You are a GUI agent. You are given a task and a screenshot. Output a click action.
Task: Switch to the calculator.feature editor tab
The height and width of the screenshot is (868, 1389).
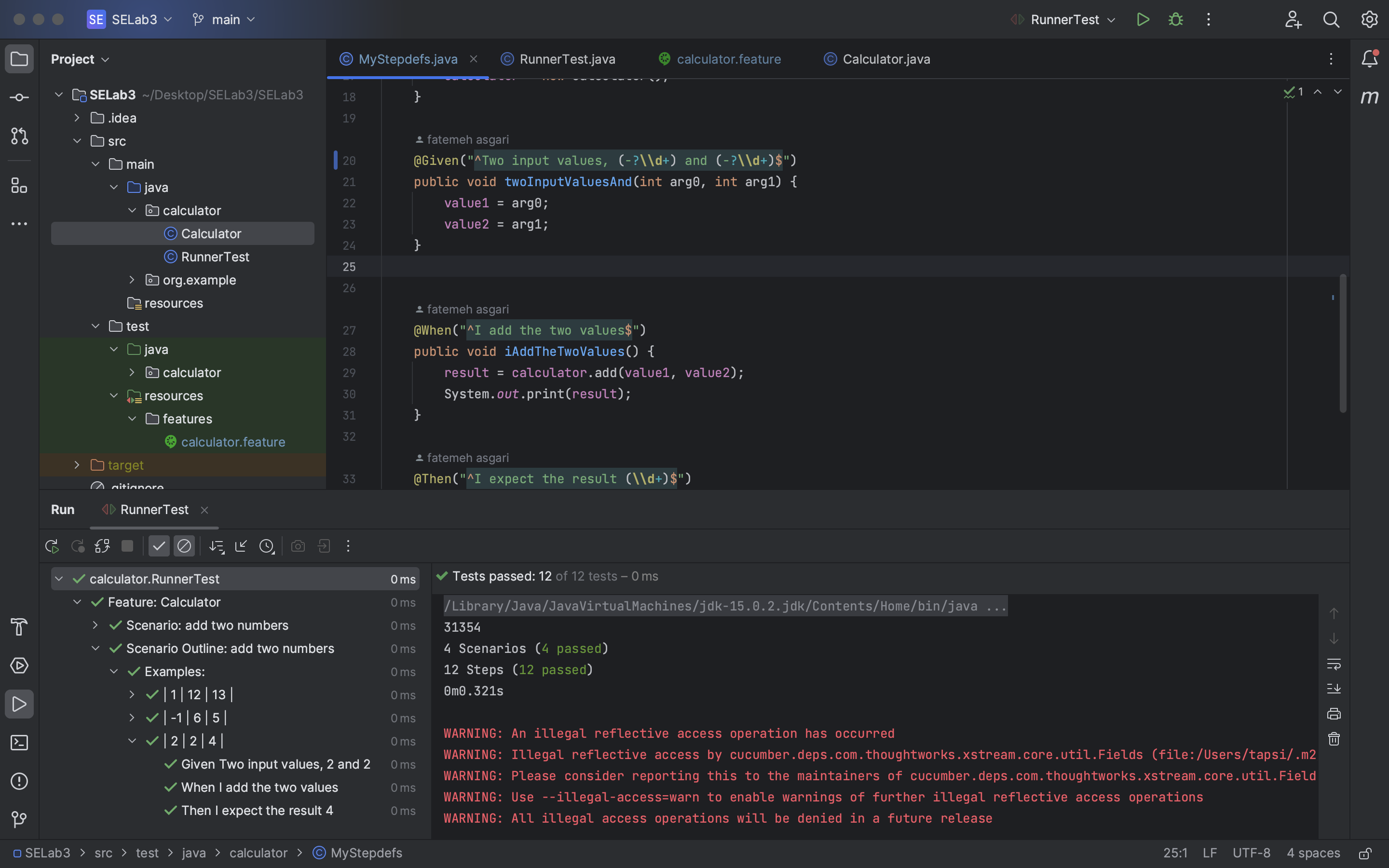pos(728,59)
